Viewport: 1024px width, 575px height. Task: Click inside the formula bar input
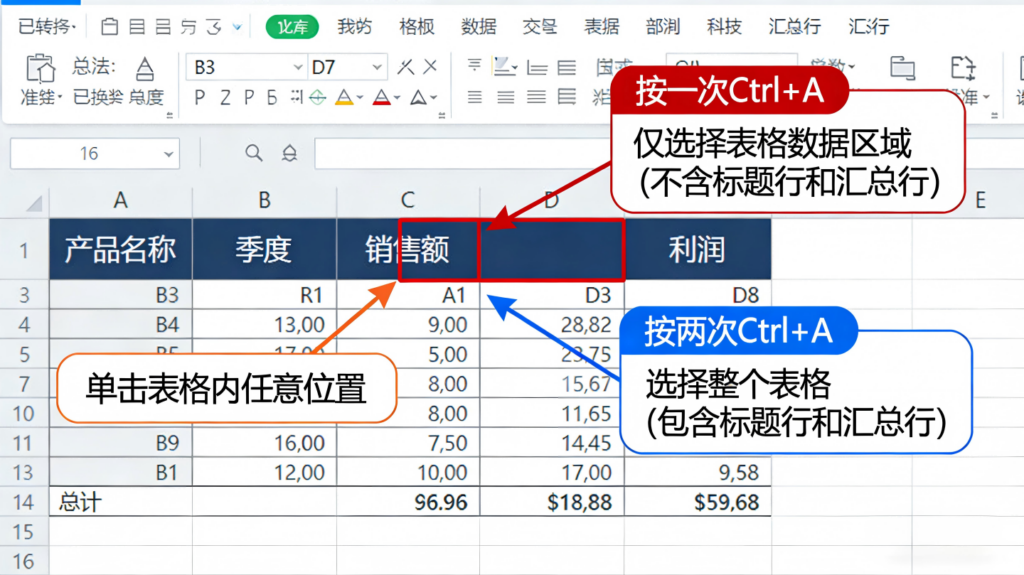462,154
